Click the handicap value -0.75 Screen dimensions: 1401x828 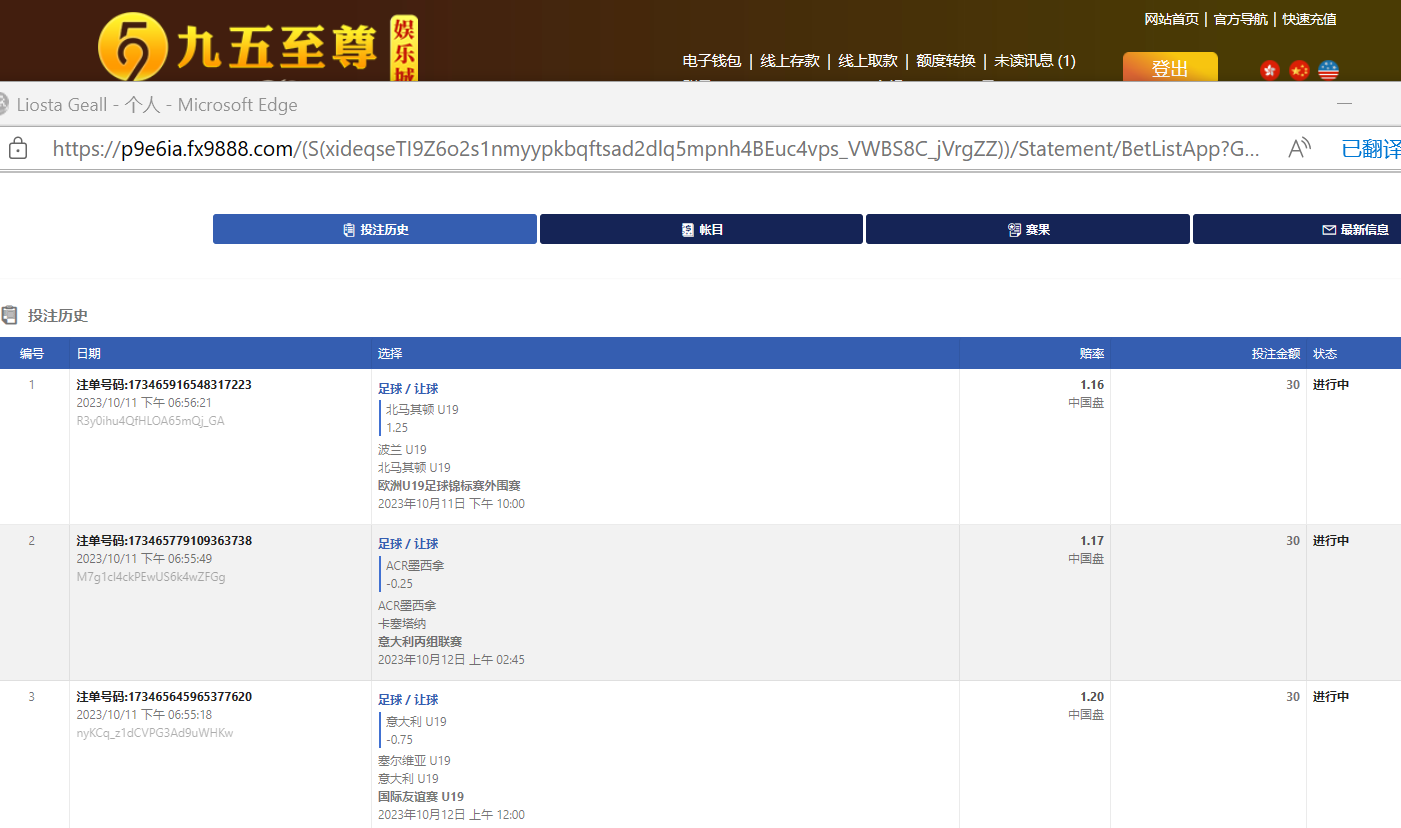coord(400,740)
